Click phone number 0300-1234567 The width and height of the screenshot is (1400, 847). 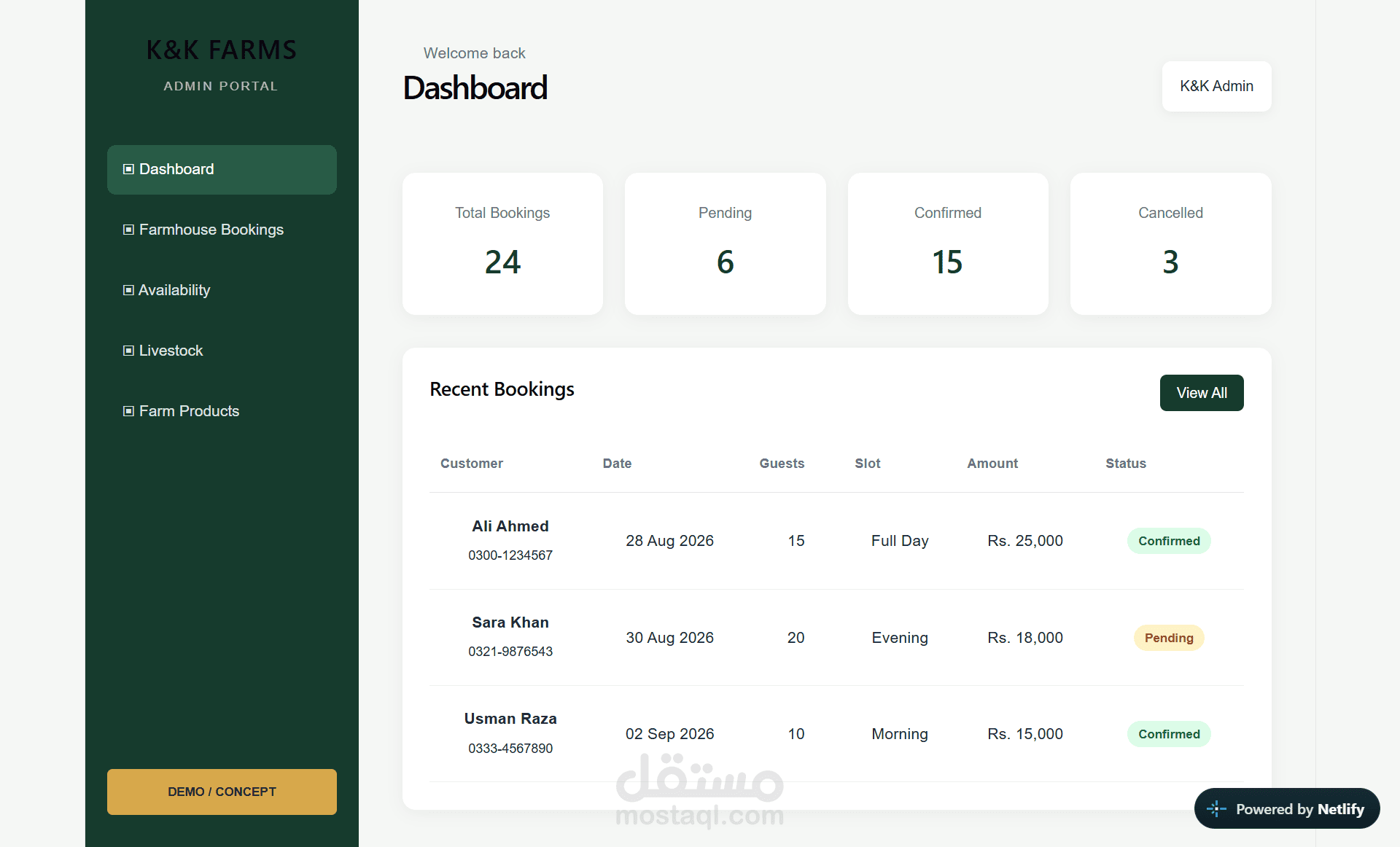click(x=510, y=555)
